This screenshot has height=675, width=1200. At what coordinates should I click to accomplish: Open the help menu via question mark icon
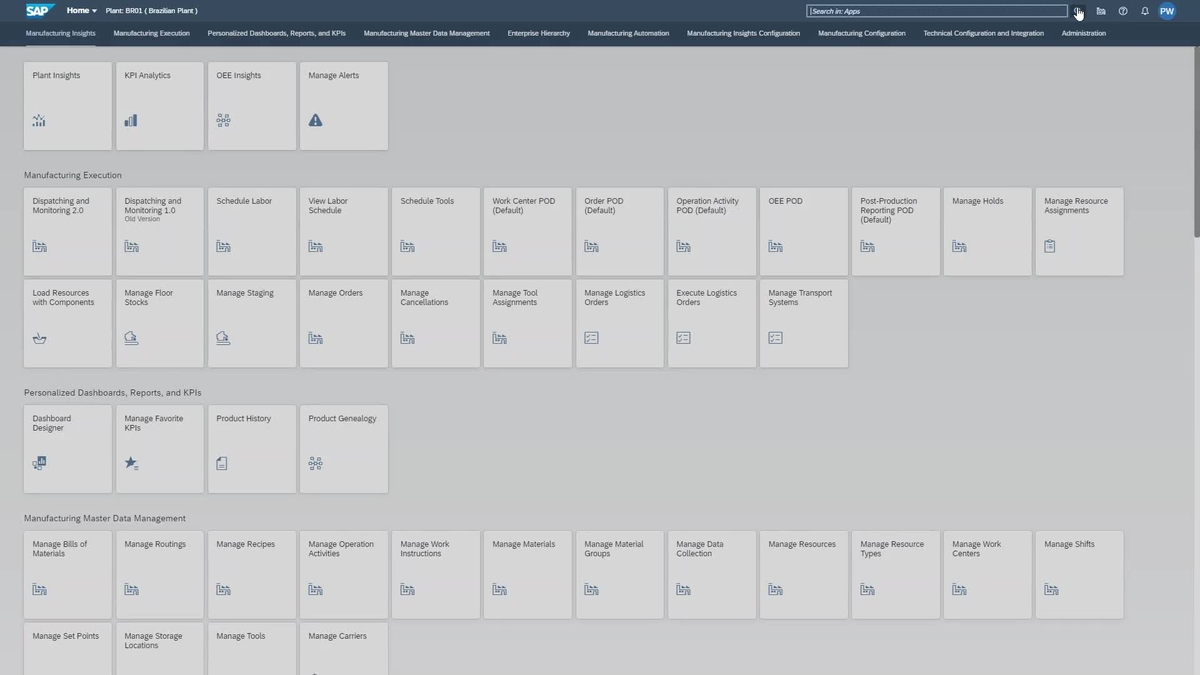pyautogui.click(x=1122, y=11)
